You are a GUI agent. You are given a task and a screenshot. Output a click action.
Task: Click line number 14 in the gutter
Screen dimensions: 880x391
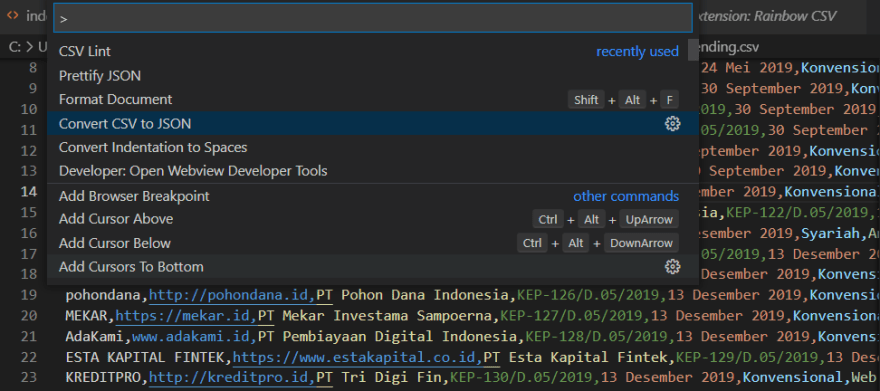click(x=29, y=191)
